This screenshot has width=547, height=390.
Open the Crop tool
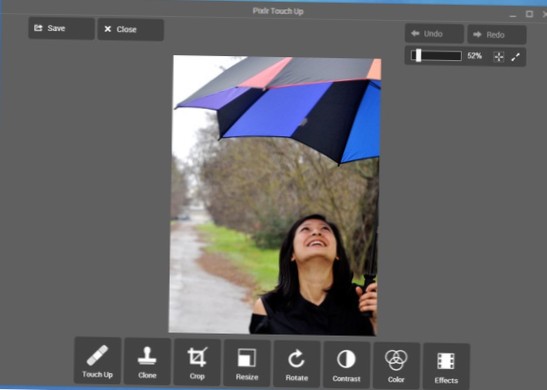tap(197, 362)
